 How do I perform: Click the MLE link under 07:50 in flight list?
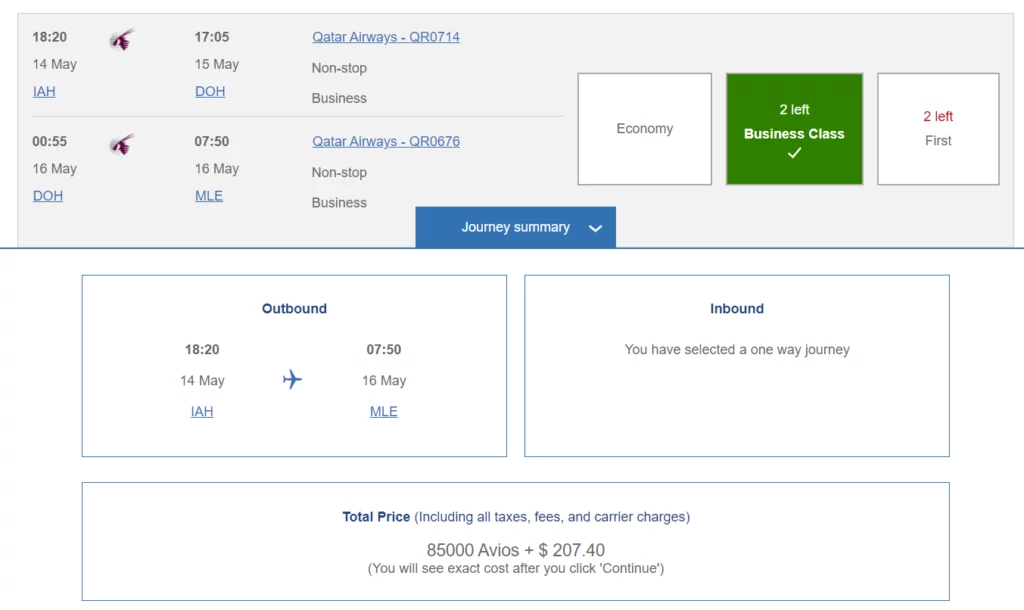(208, 196)
